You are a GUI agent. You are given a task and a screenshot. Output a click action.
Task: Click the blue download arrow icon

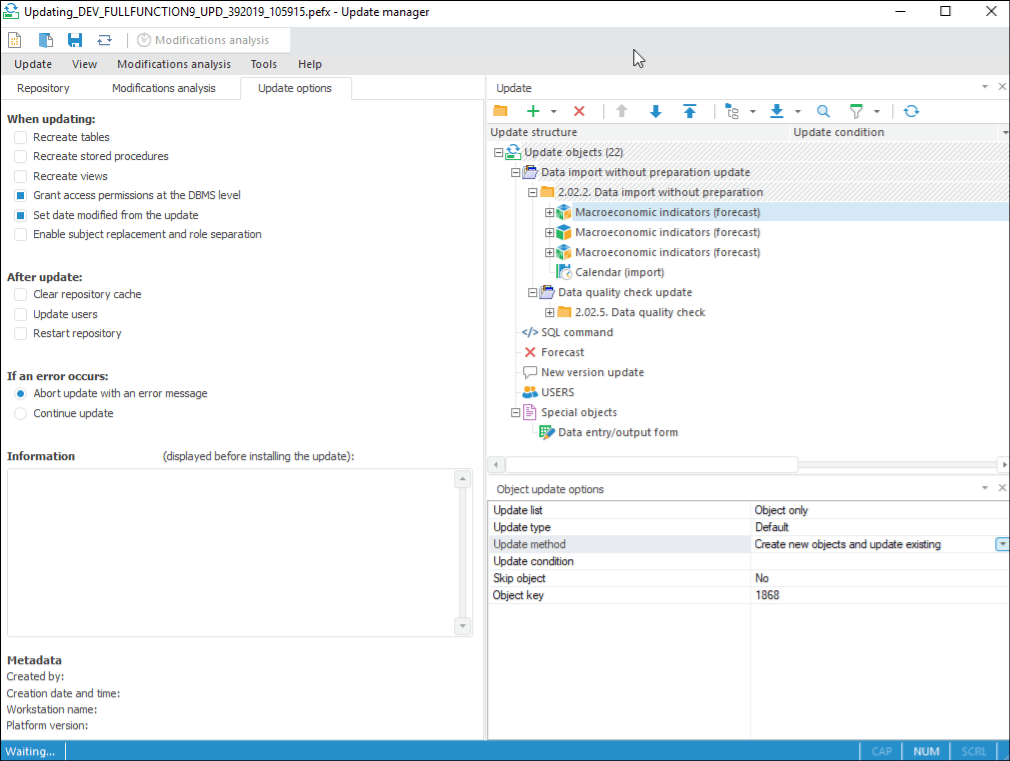tap(777, 111)
